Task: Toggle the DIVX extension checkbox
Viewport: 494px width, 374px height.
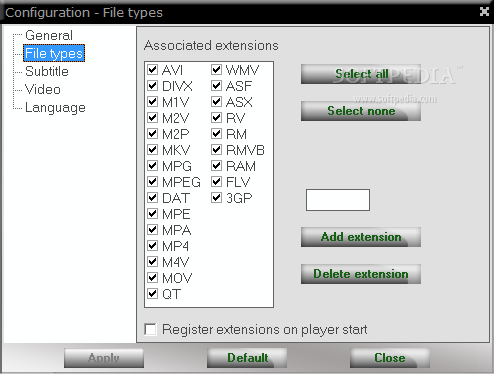Action: 153,86
